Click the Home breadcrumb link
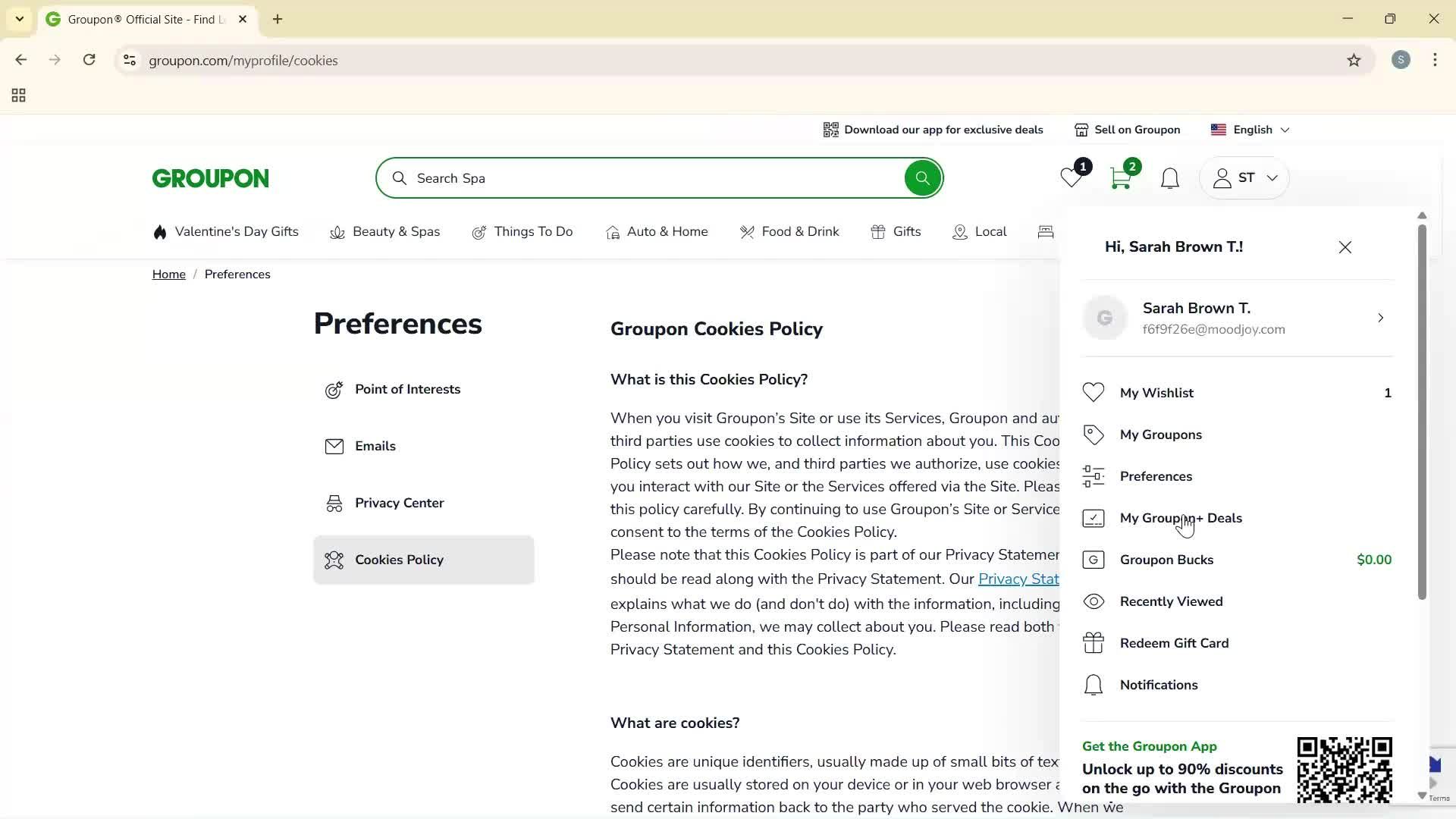 [x=168, y=274]
